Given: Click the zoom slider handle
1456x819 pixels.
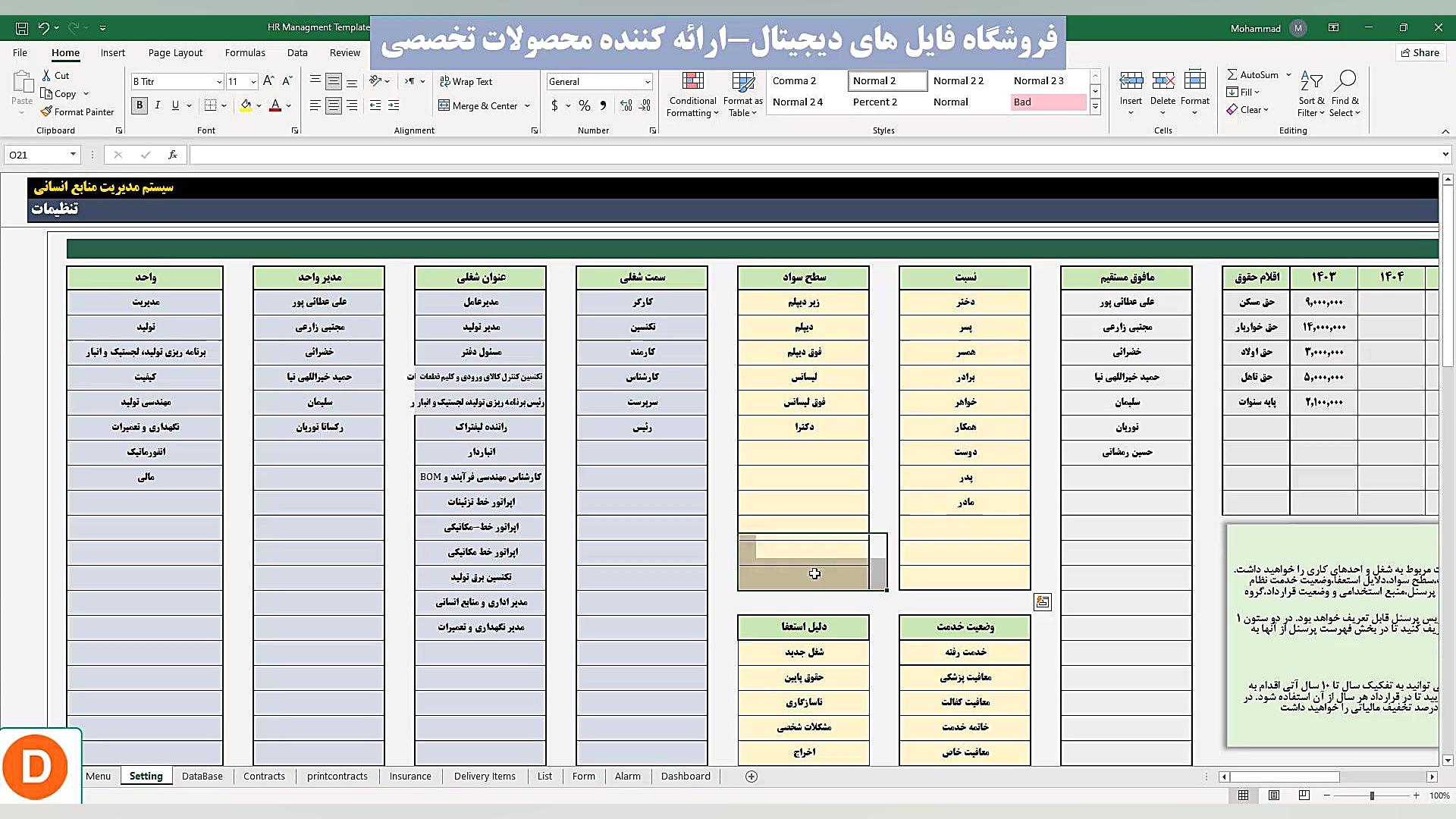Looking at the screenshot, I should pos(1372,795).
